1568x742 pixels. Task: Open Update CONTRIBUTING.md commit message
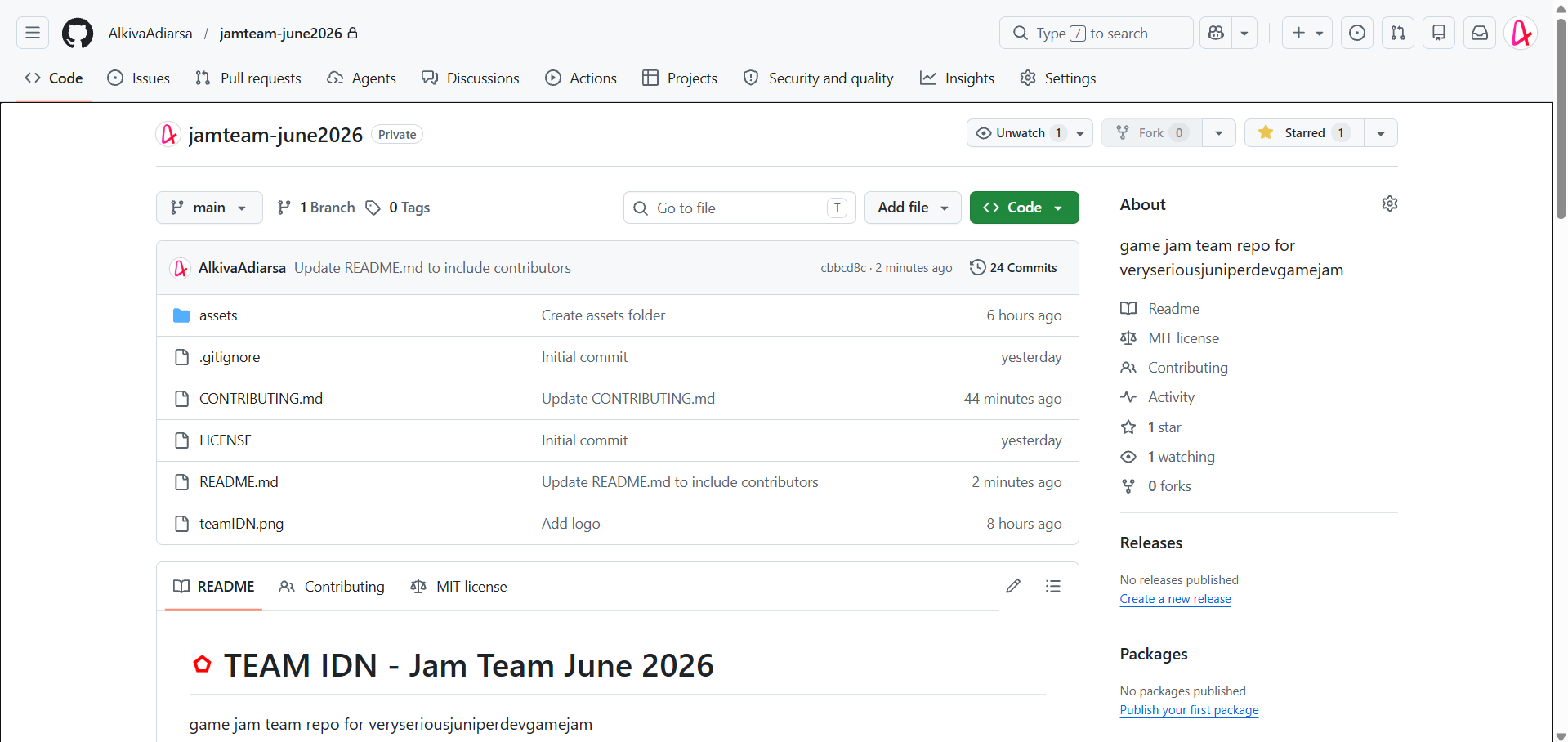click(628, 399)
